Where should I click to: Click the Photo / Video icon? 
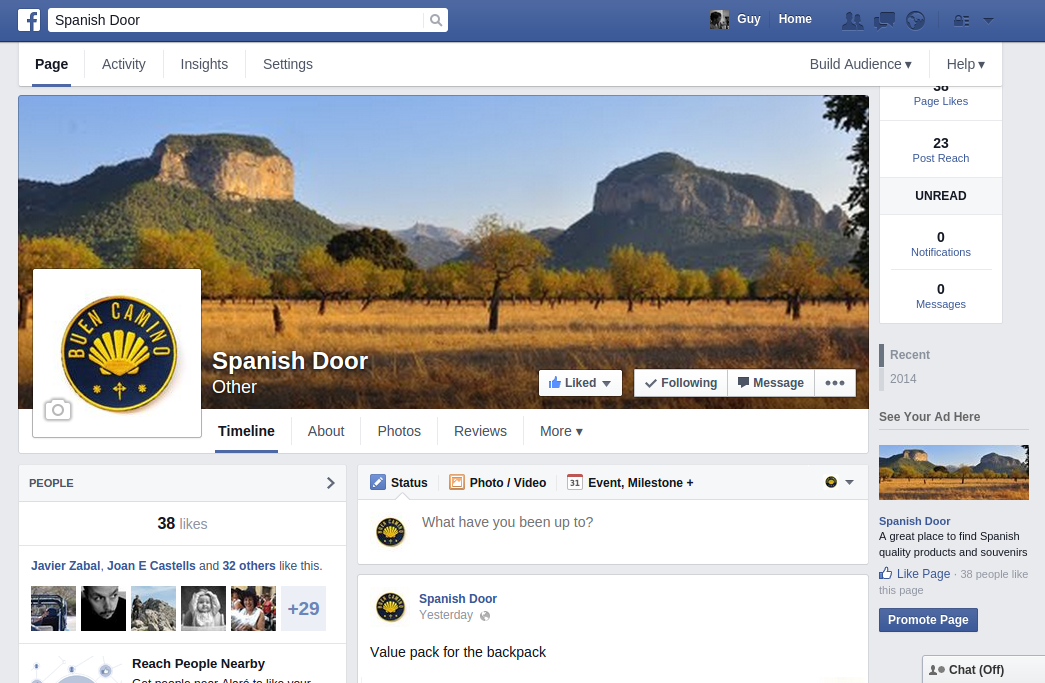pos(457,482)
